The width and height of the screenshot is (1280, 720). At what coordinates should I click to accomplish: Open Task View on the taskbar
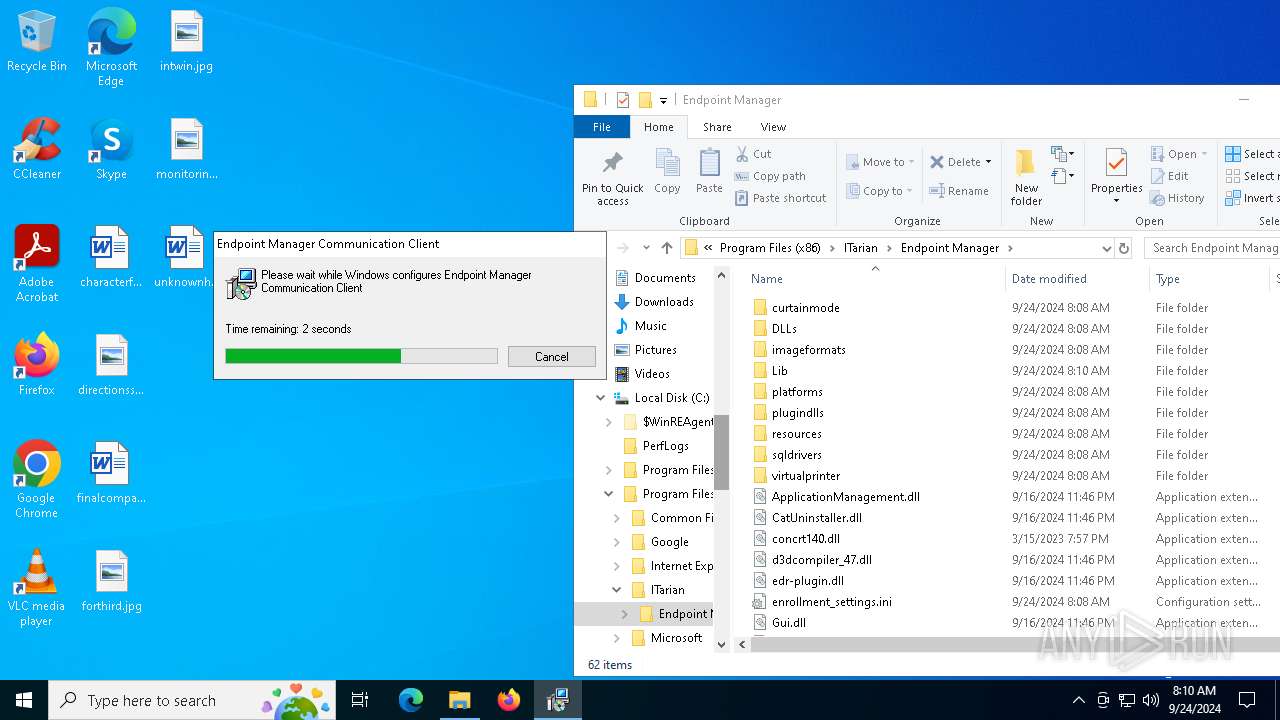360,700
